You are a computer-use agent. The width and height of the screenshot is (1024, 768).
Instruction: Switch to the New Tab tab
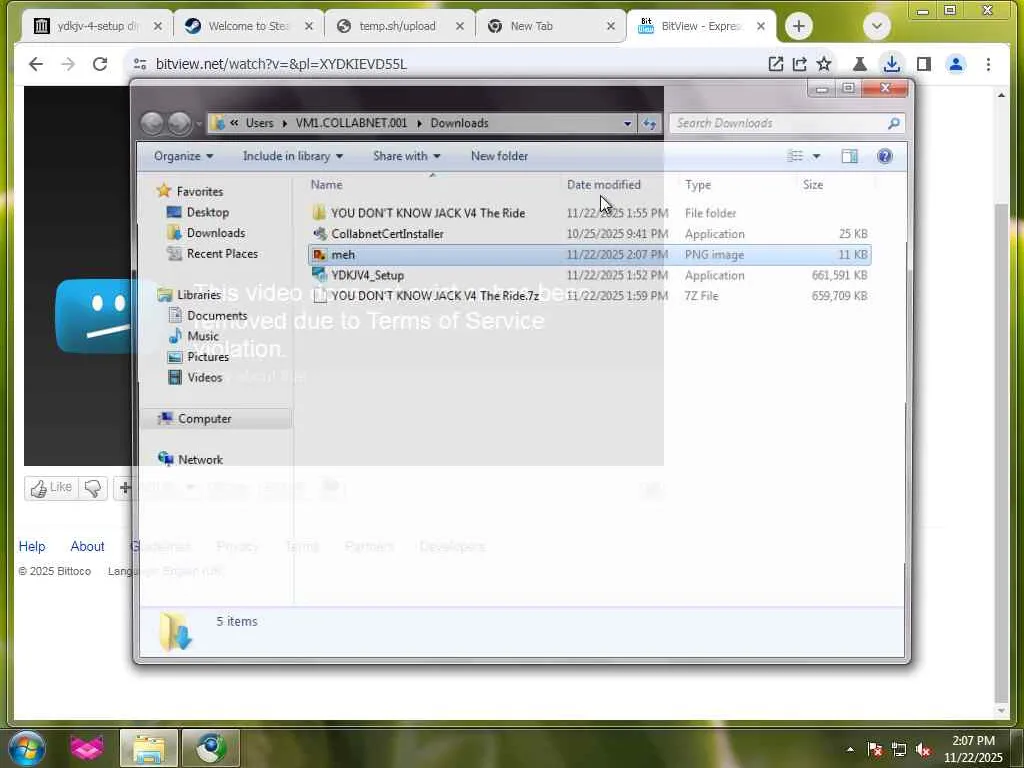[550, 26]
